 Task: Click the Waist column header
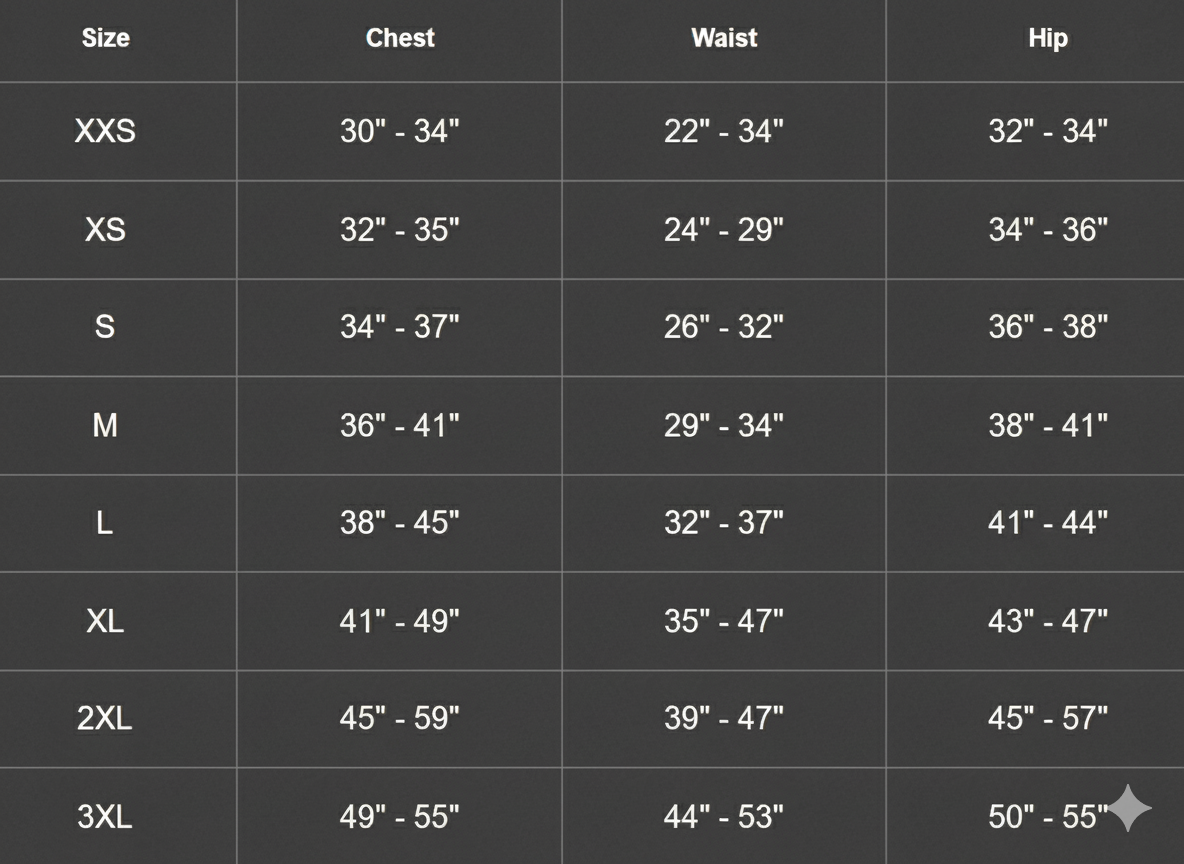click(x=724, y=38)
